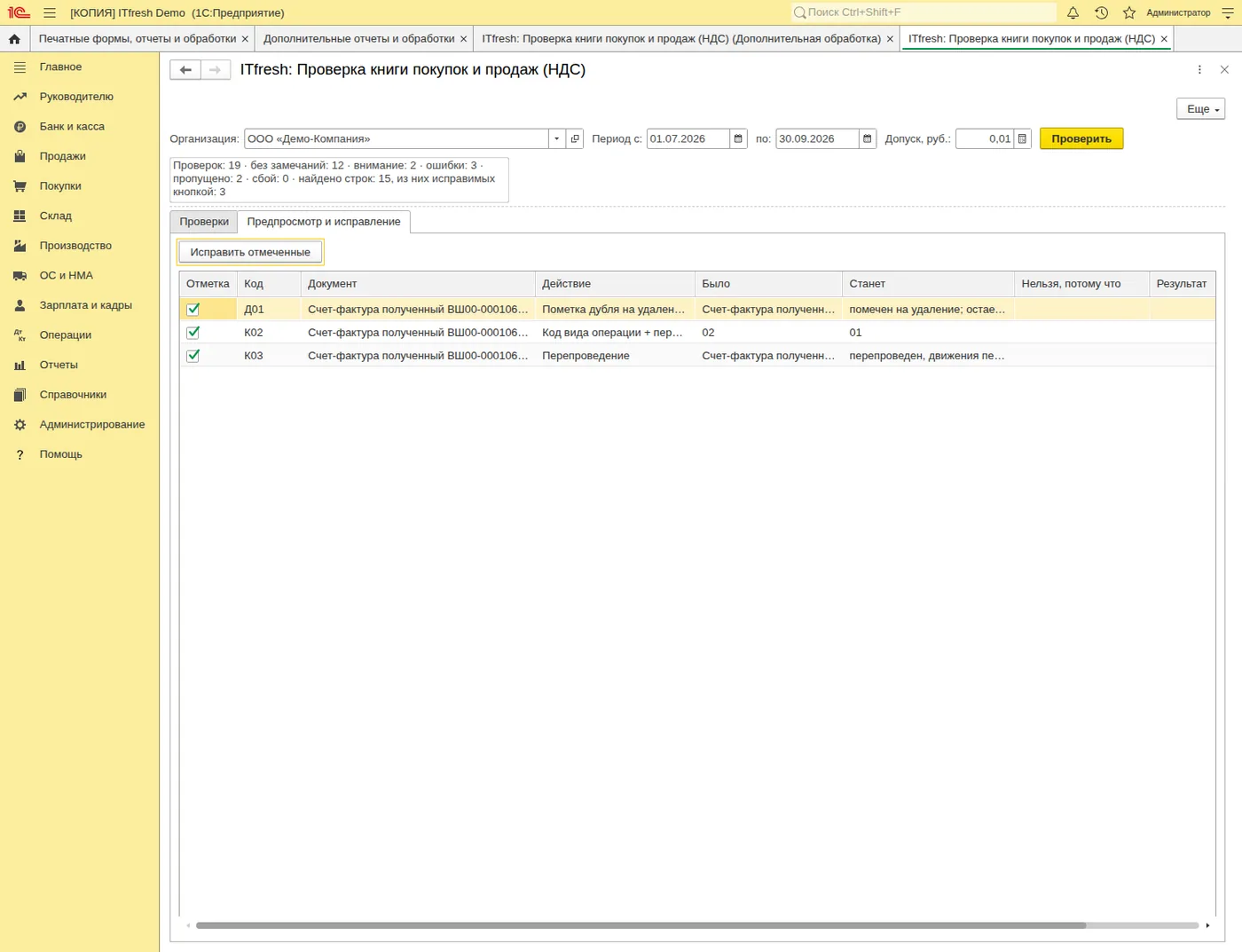1242x952 pixels.
Task: Open calendar for the period end date
Action: click(x=868, y=138)
